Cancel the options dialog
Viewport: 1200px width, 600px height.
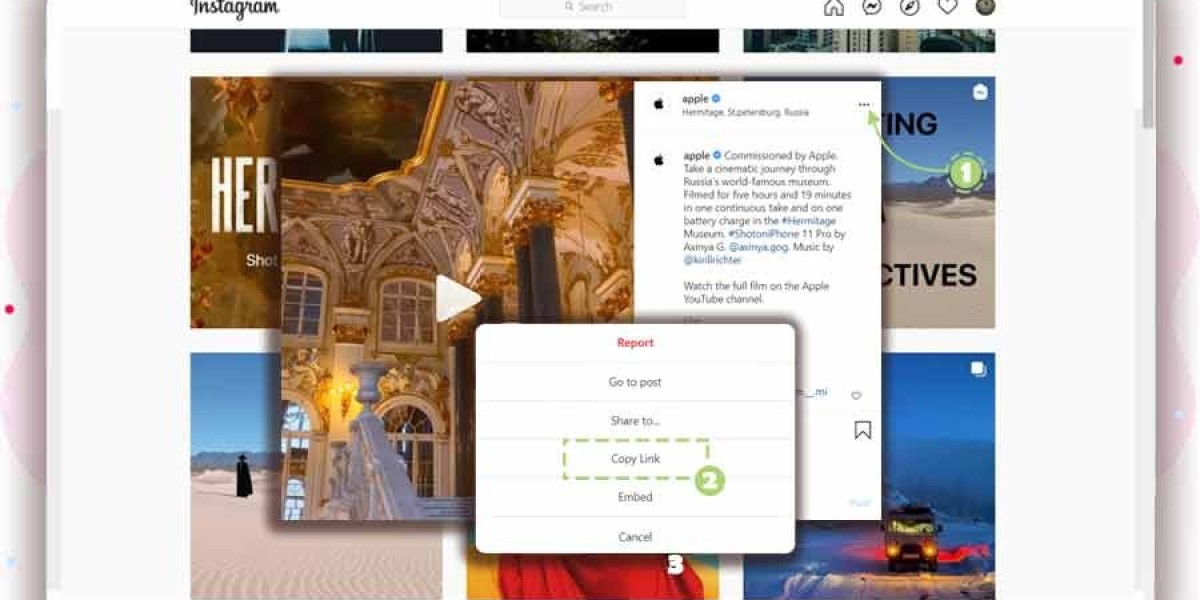pos(635,536)
